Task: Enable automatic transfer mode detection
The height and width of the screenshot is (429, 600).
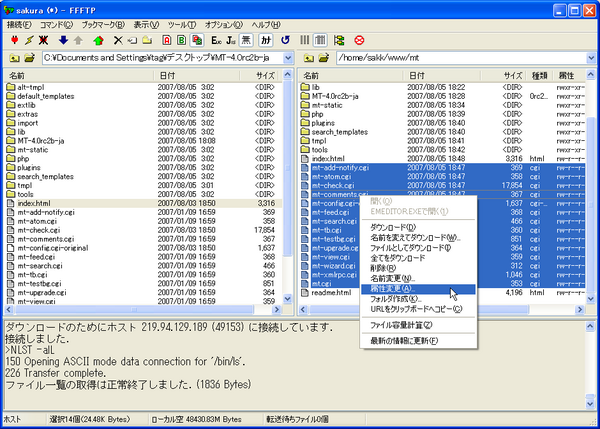Action: (197, 40)
